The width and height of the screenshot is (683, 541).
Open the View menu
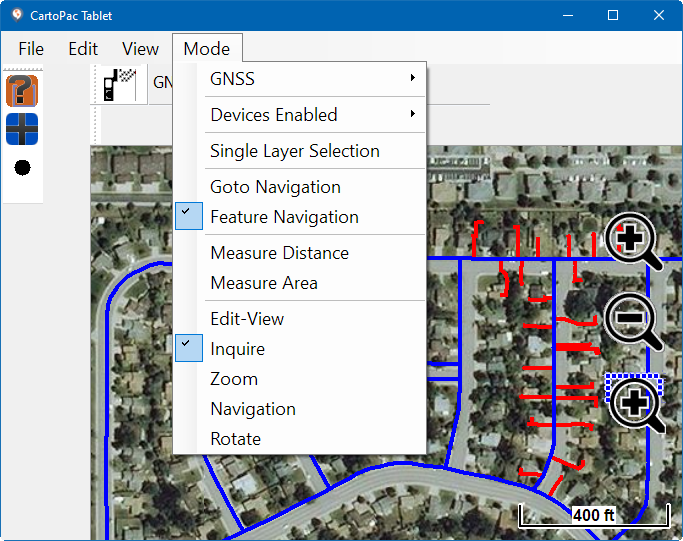[140, 49]
